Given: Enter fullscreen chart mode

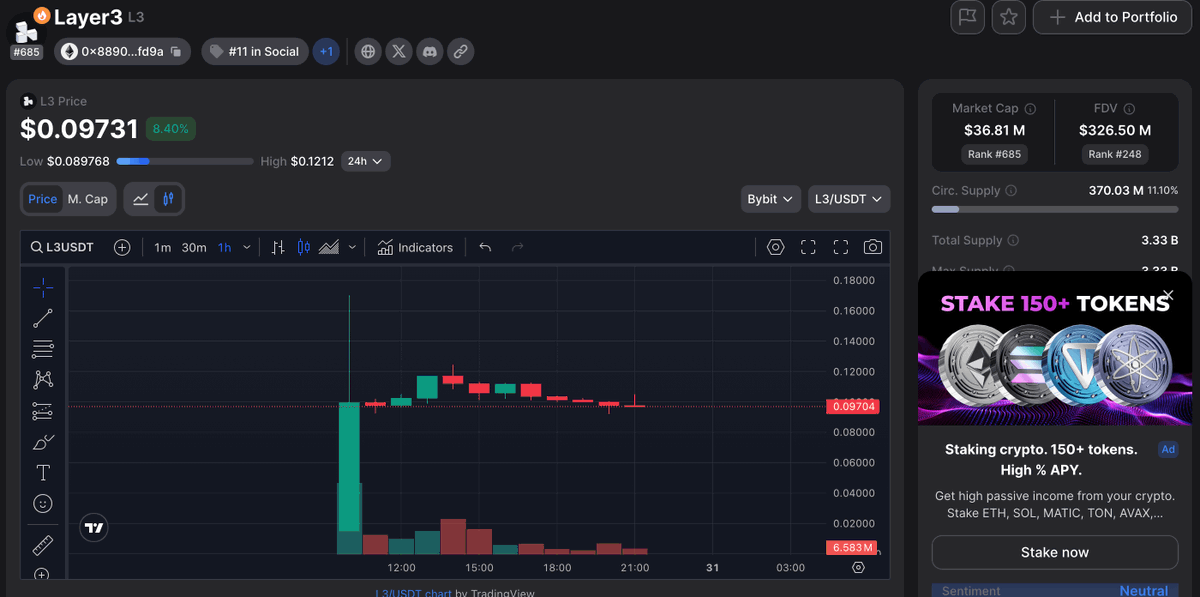Looking at the screenshot, I should [841, 247].
